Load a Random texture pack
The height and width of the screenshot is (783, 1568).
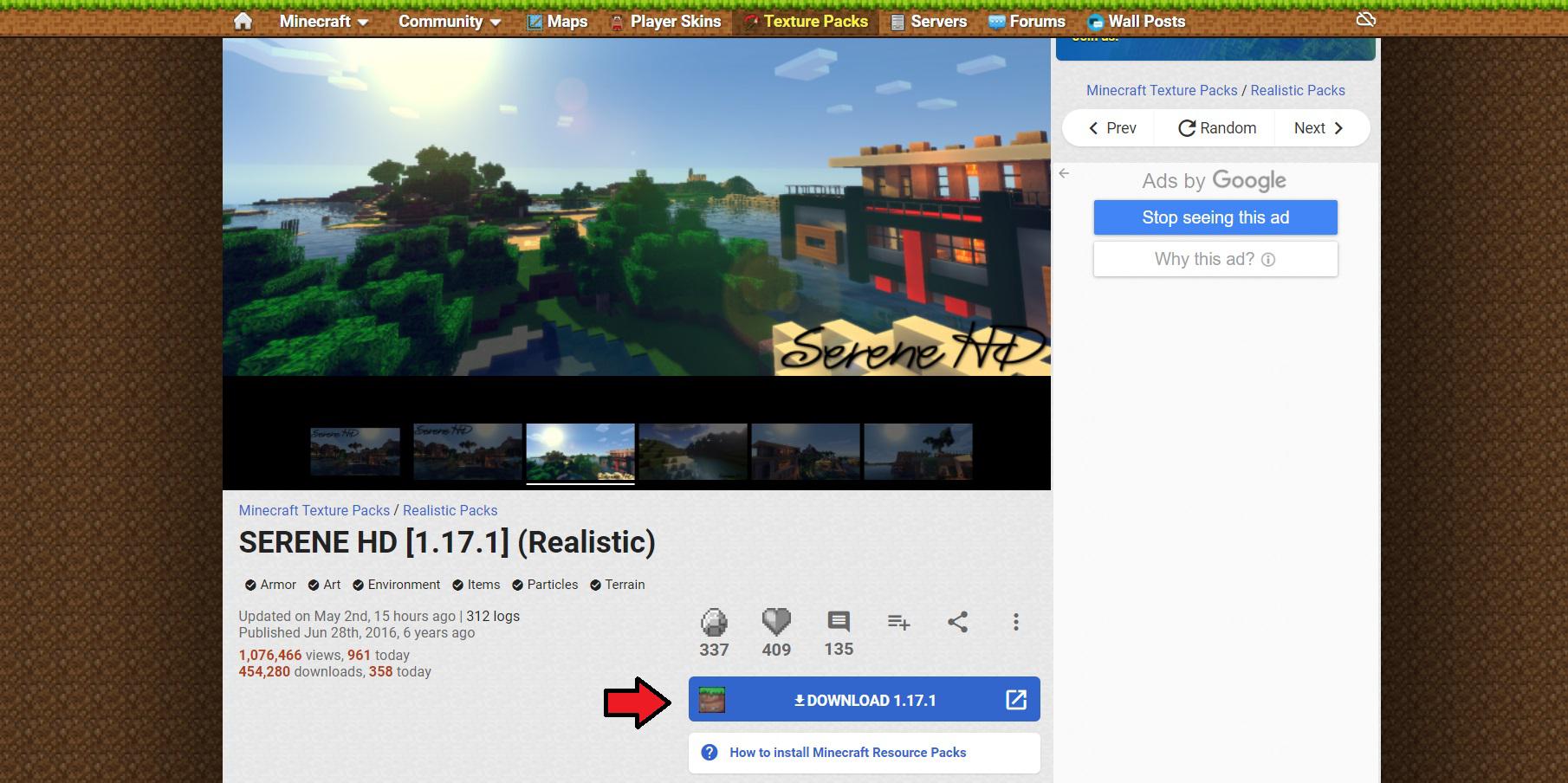[x=1217, y=128]
